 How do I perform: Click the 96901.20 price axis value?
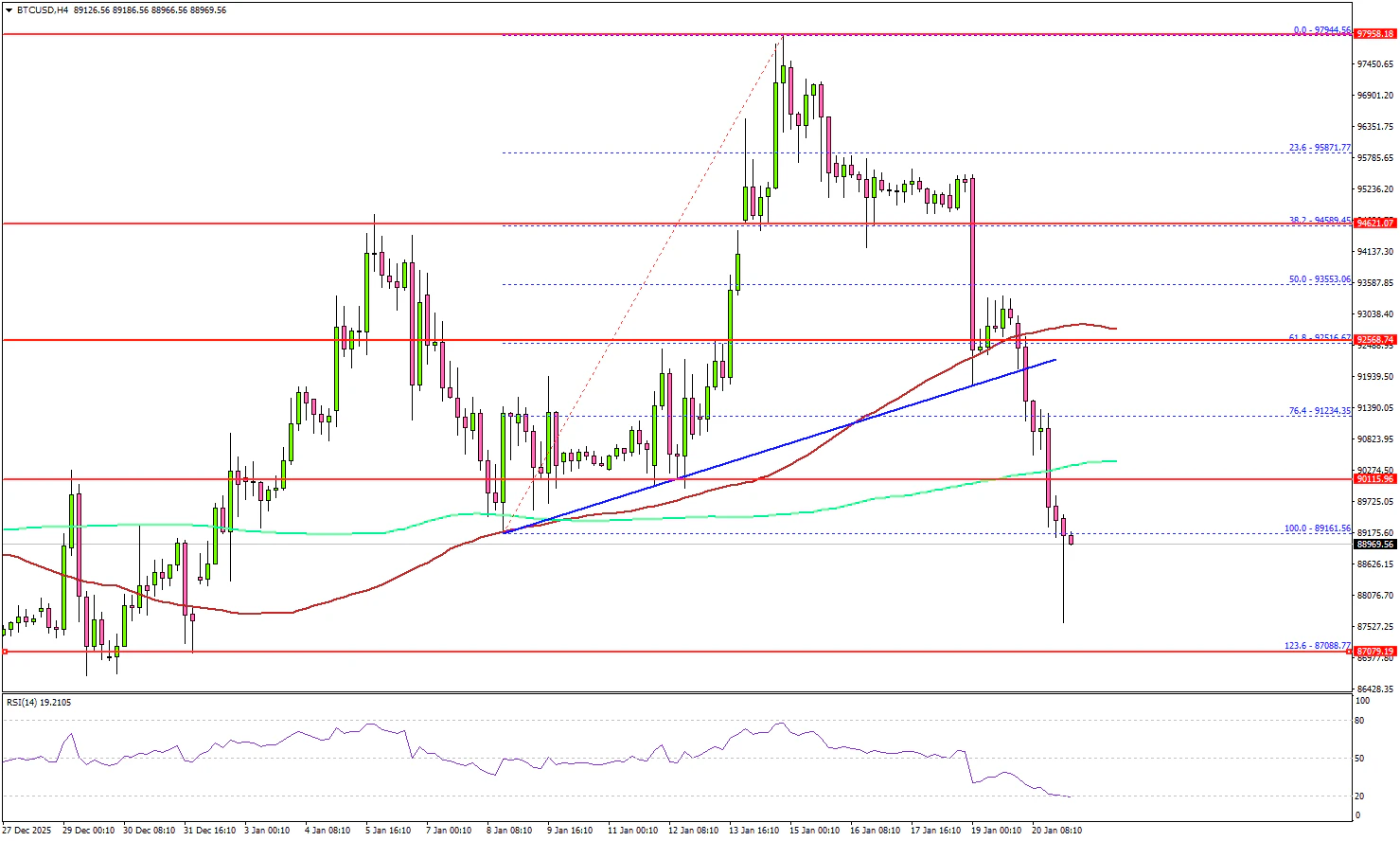(x=1374, y=96)
